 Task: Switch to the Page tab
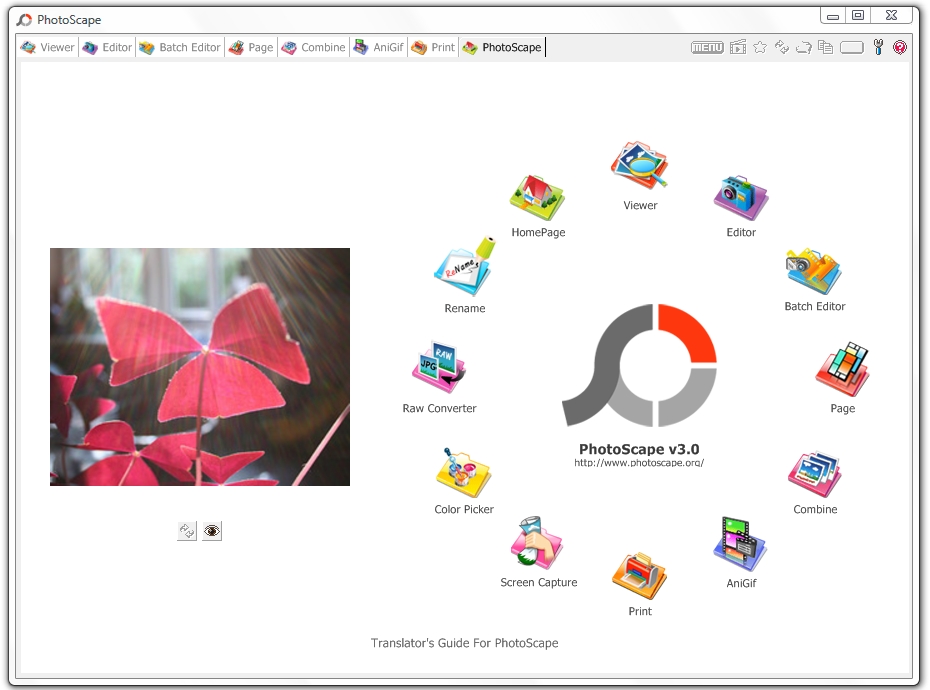tap(251, 47)
